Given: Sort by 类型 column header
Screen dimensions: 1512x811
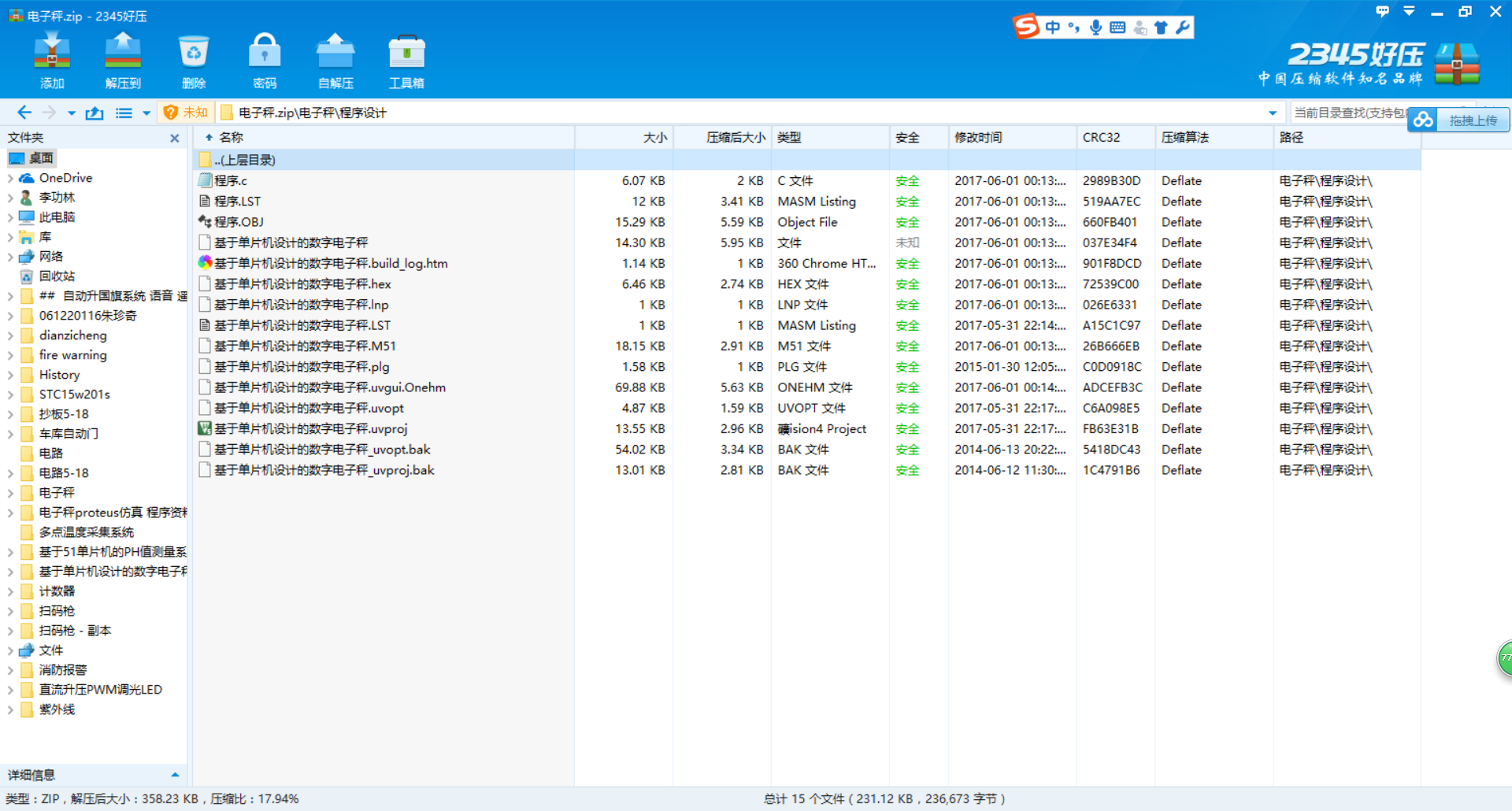Looking at the screenshot, I should [x=830, y=137].
